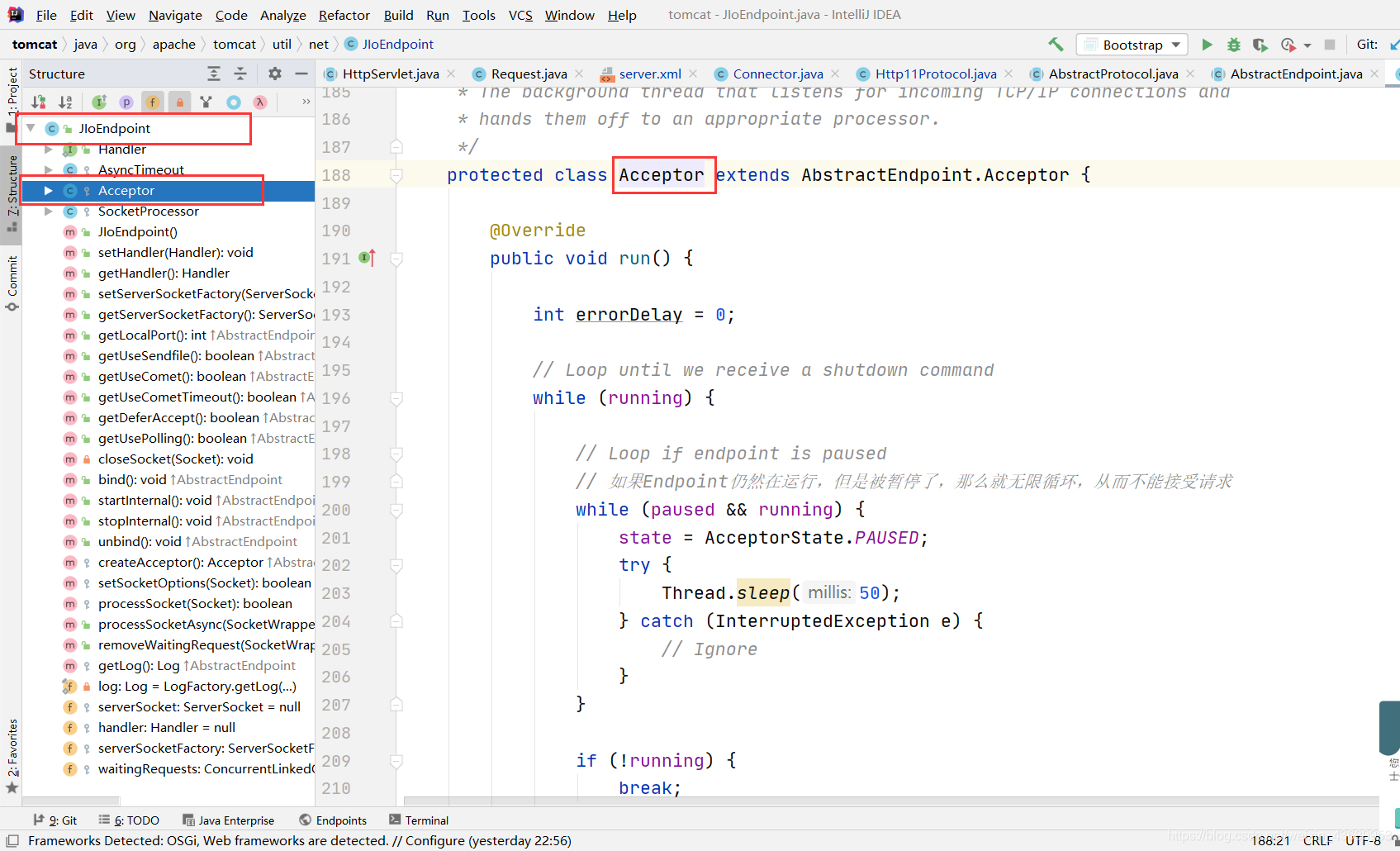Select handler: Handler = null field
This screenshot has height=851, width=1400.
[168, 727]
